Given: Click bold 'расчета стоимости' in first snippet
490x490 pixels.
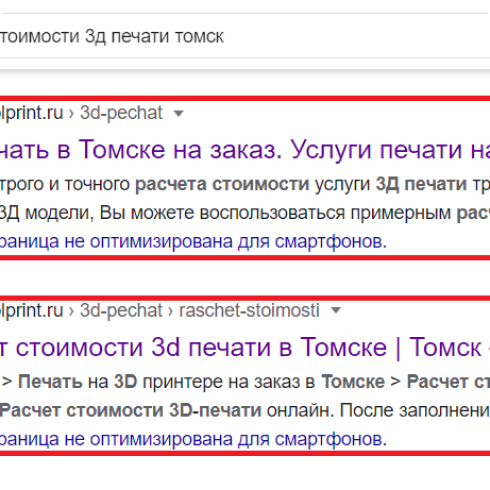Looking at the screenshot, I should coord(222,184).
